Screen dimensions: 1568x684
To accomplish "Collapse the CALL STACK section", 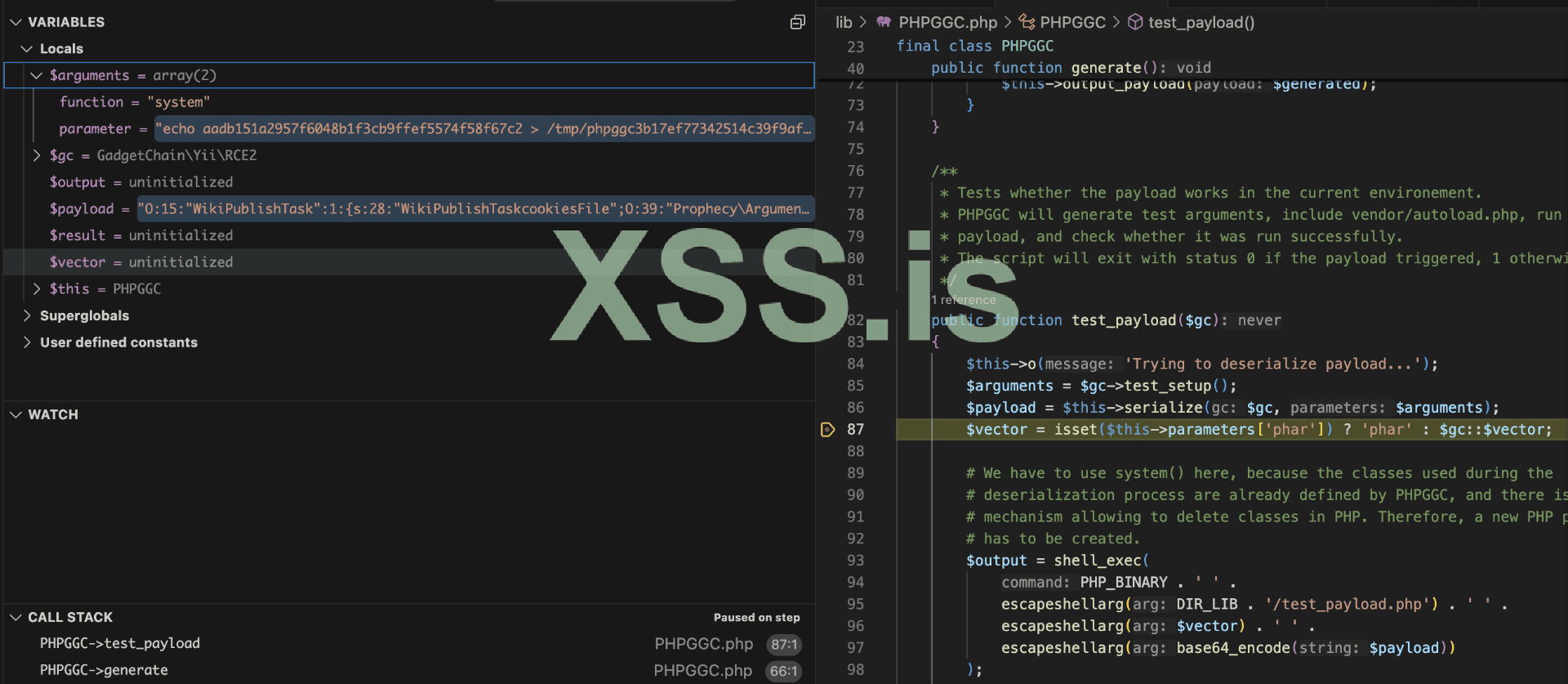I will pyautogui.click(x=16, y=617).
